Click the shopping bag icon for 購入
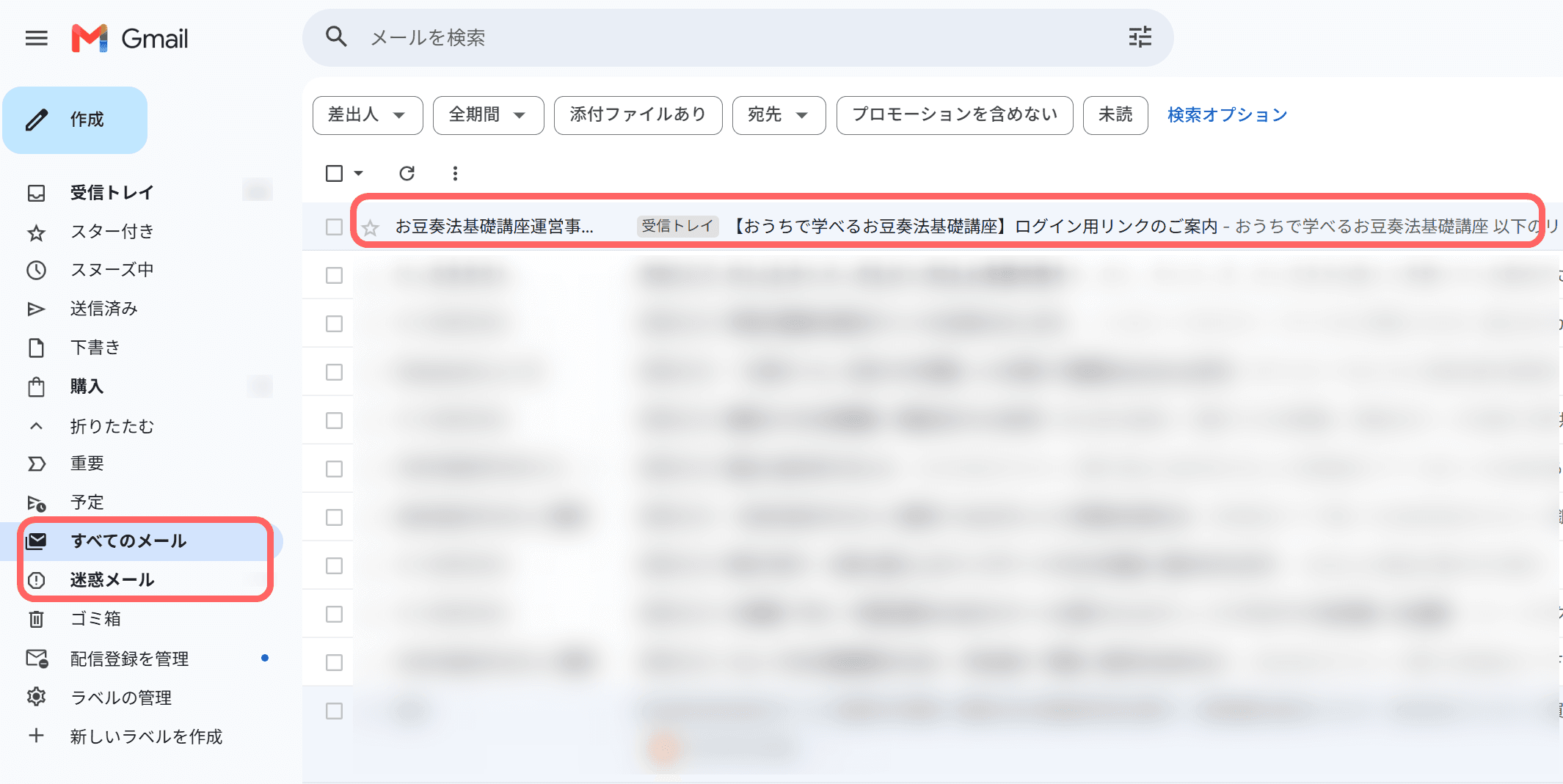Image resolution: width=1563 pixels, height=784 pixels. point(36,386)
